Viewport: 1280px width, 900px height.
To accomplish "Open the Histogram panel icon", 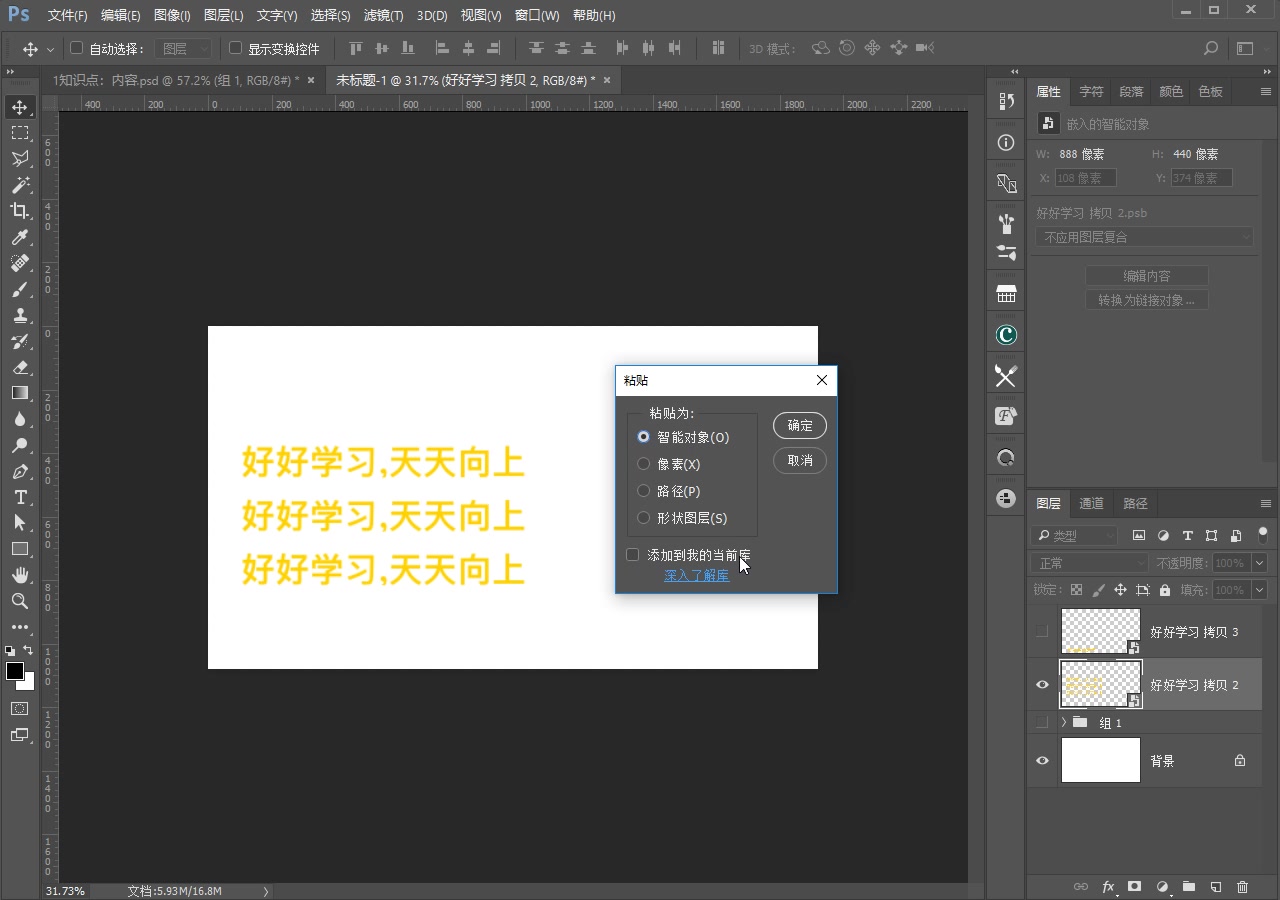I will pyautogui.click(x=1005, y=293).
